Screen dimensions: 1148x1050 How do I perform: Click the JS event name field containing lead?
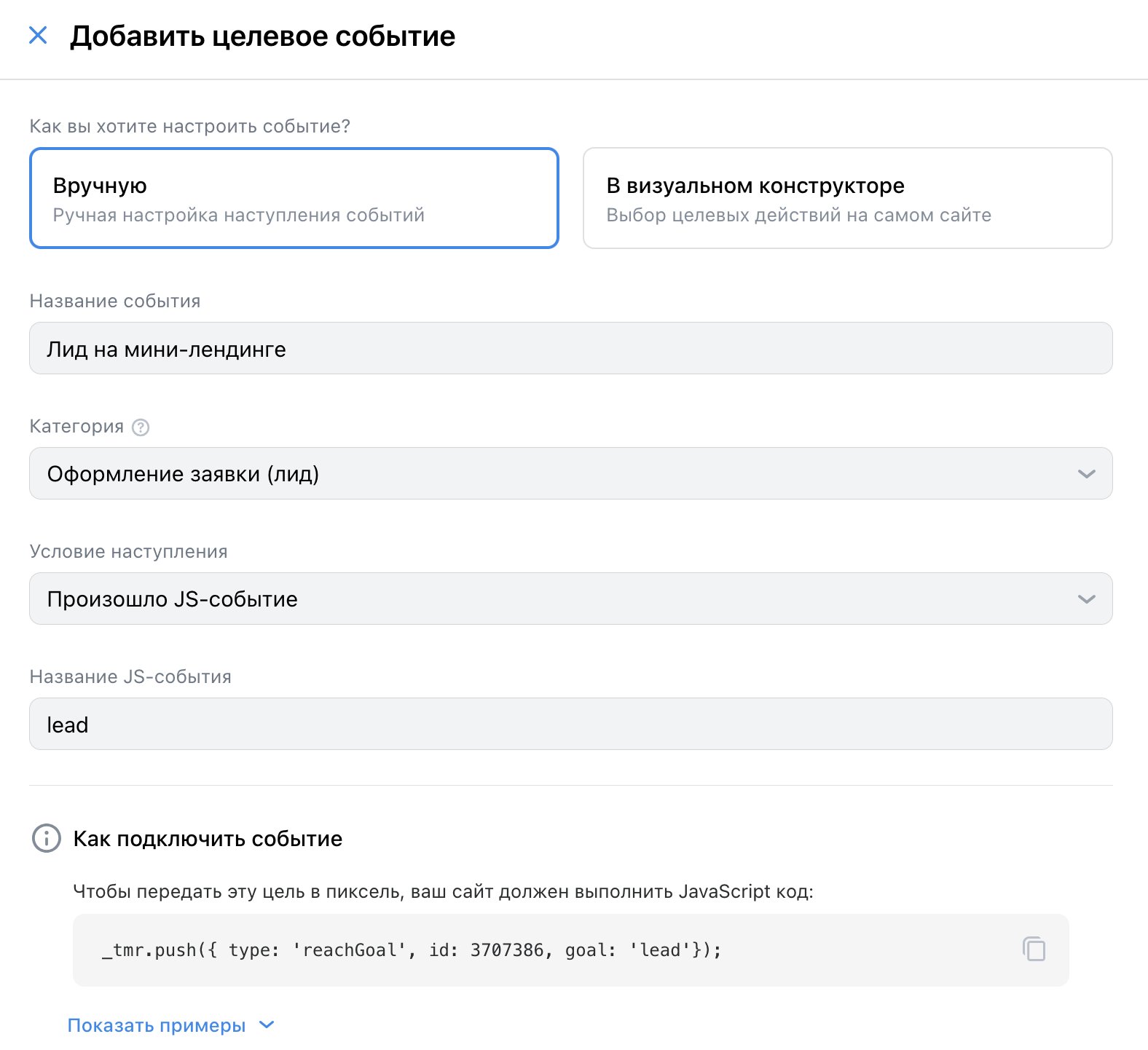click(x=570, y=725)
